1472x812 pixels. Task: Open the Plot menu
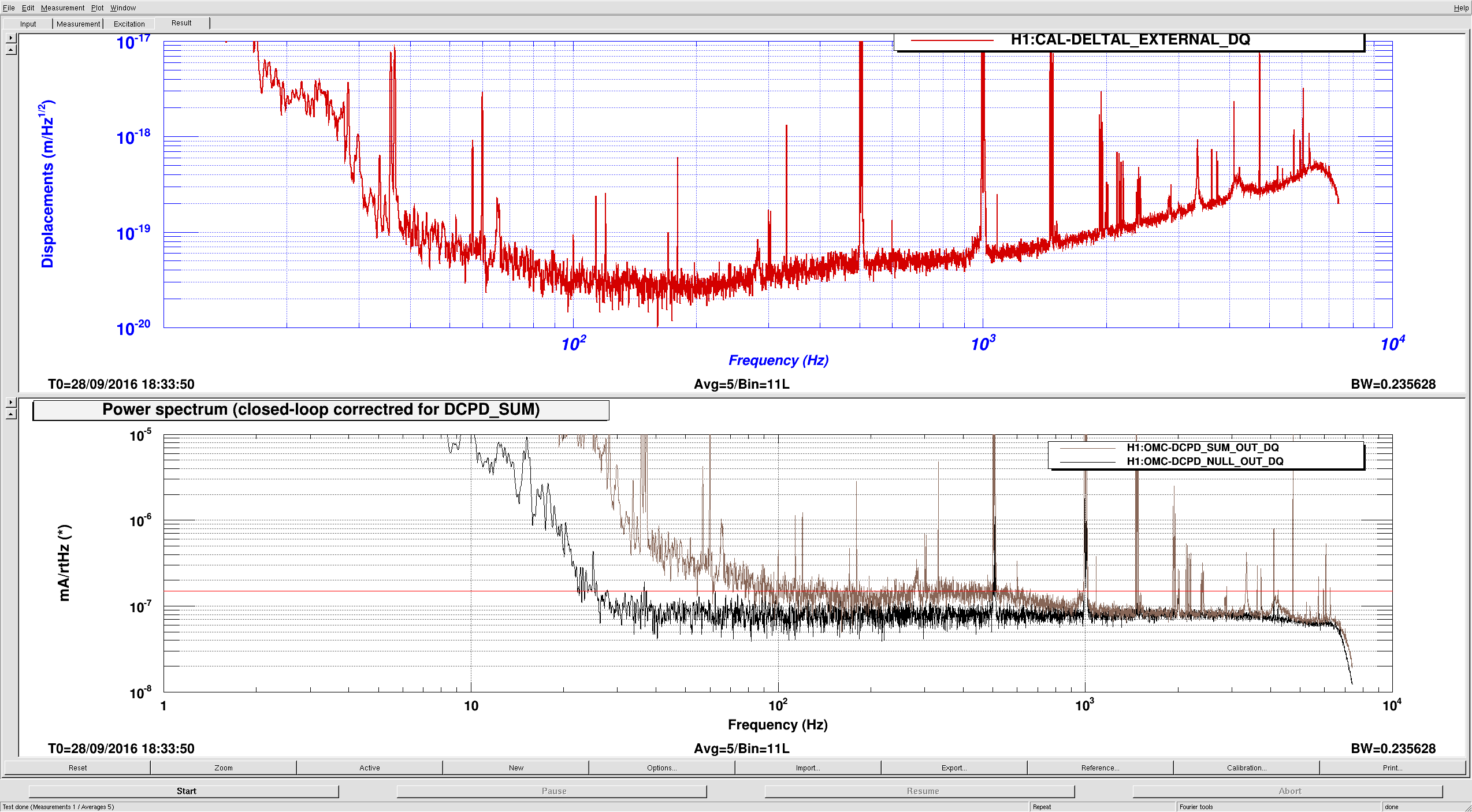97,8
